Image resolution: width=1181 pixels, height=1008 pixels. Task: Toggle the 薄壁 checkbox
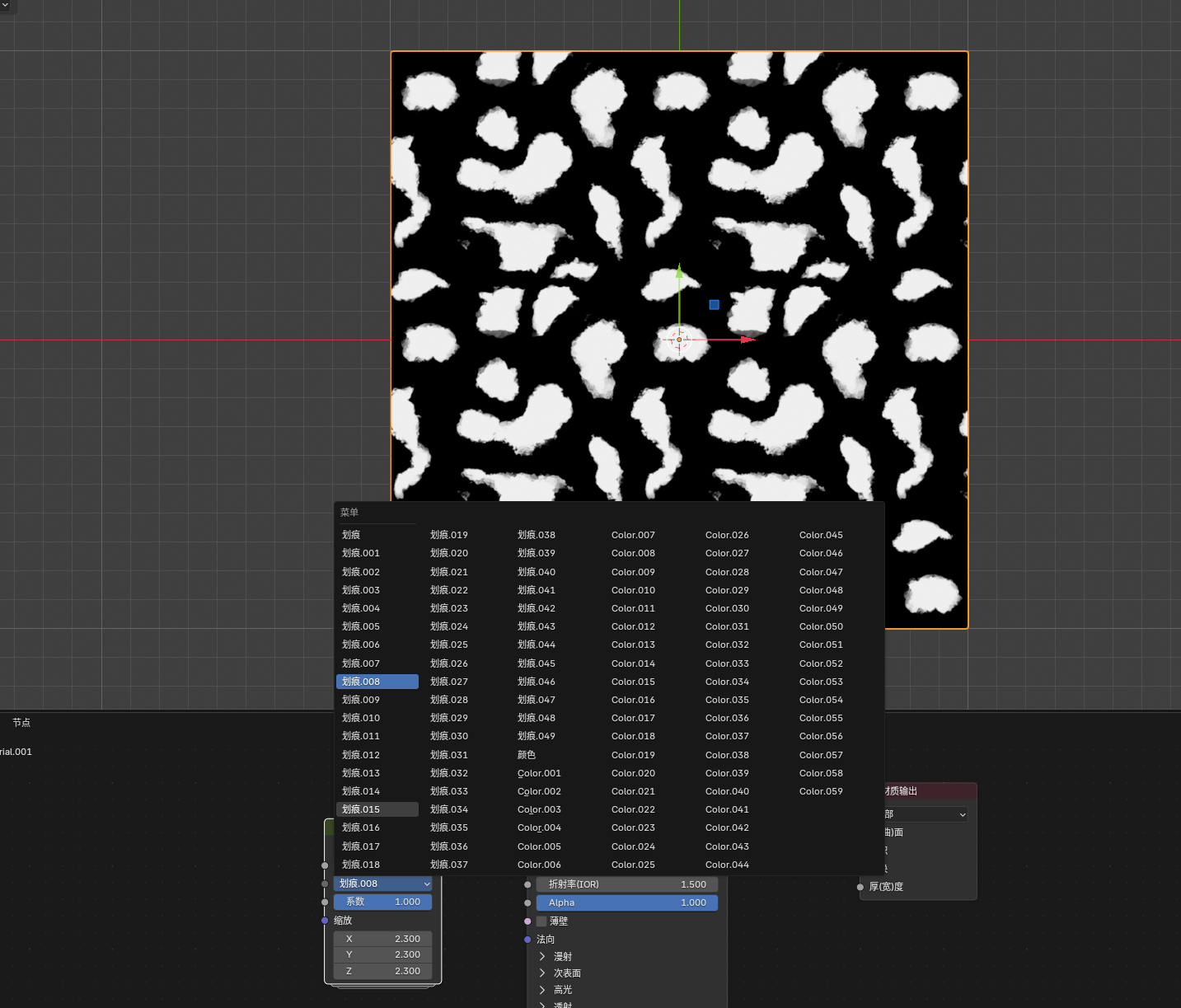point(541,921)
